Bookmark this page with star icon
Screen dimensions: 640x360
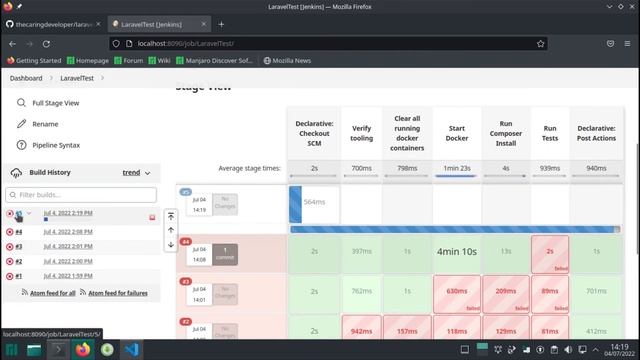tap(540, 44)
